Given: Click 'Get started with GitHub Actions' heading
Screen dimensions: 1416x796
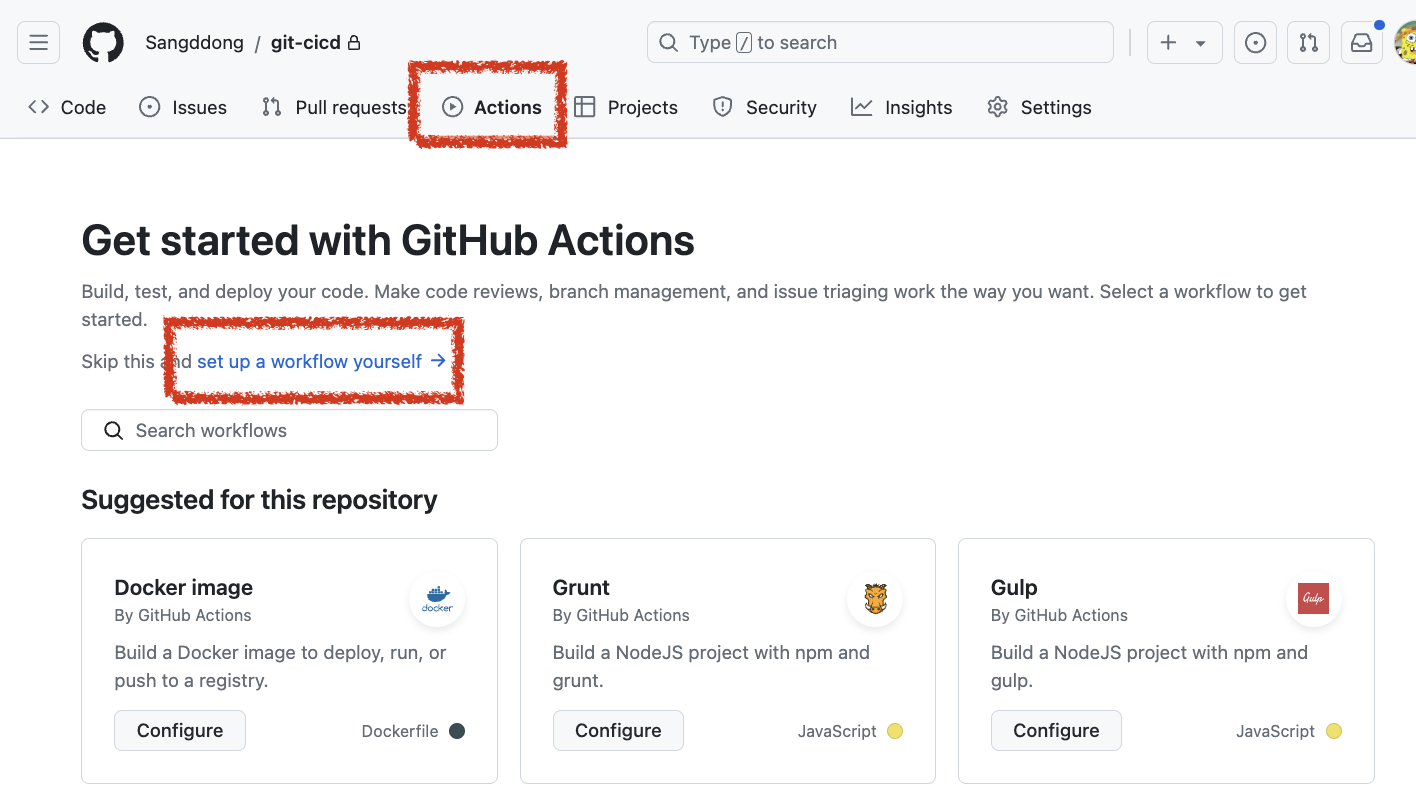Looking at the screenshot, I should pos(388,241).
